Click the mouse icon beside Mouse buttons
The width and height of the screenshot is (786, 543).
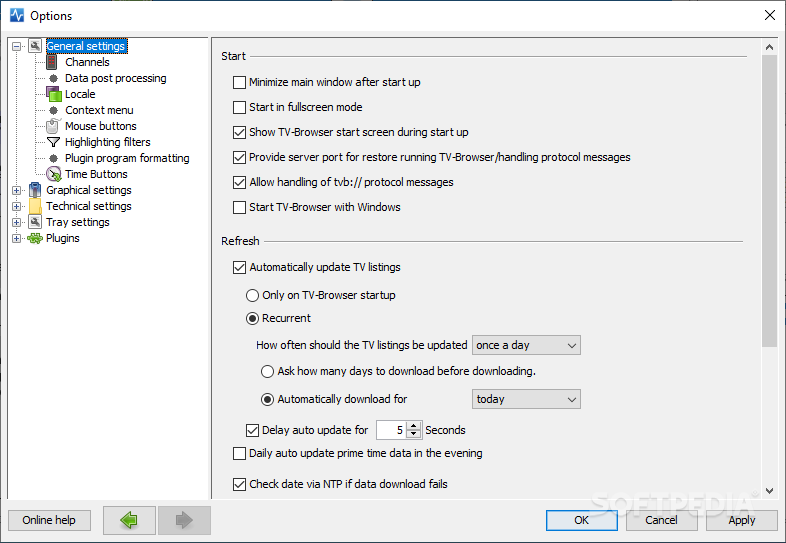[53, 126]
